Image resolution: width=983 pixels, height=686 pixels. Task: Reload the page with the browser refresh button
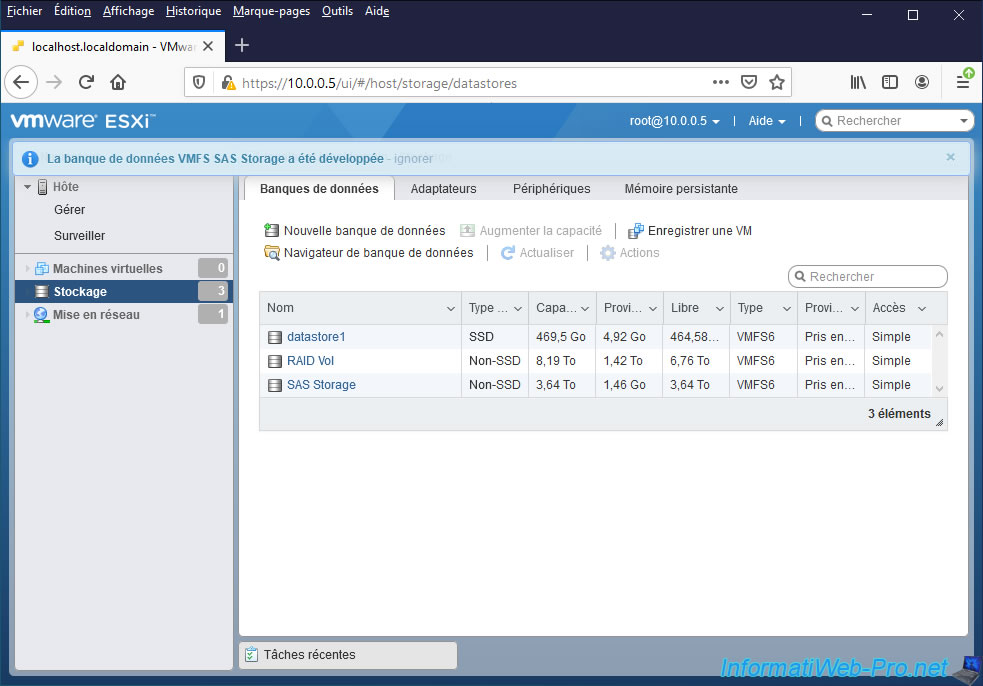86,83
